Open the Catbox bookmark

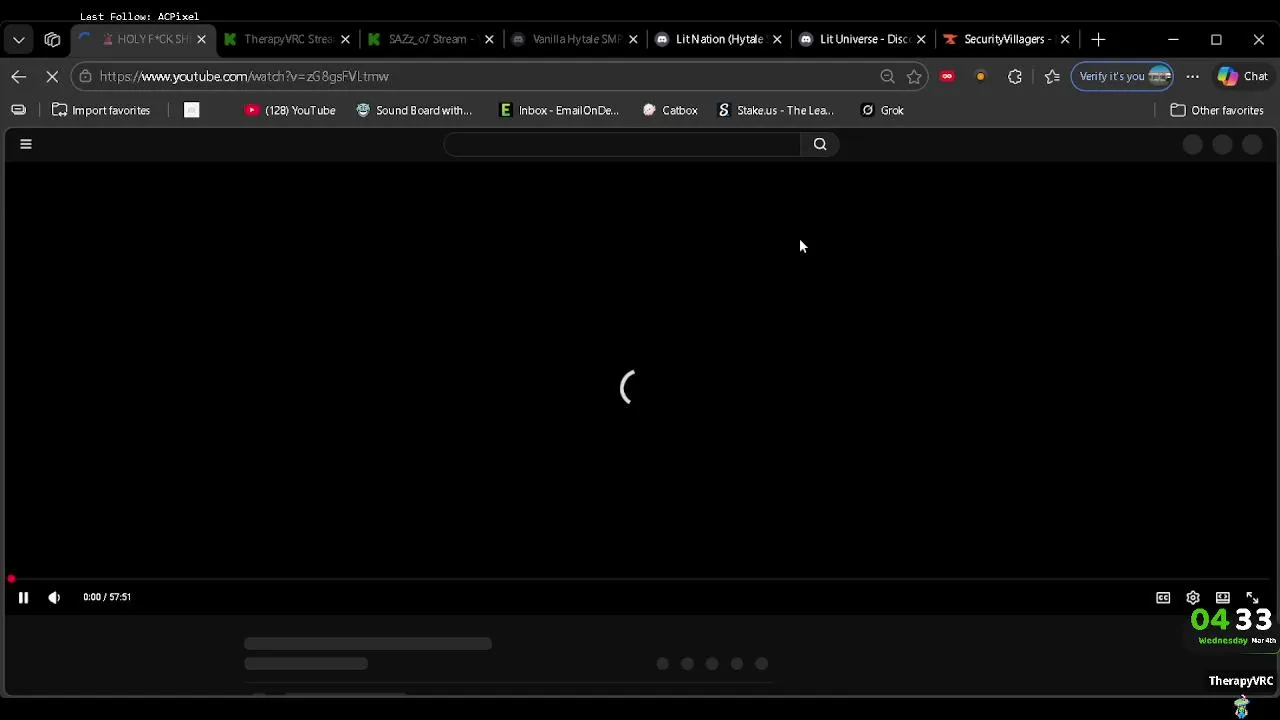(670, 110)
